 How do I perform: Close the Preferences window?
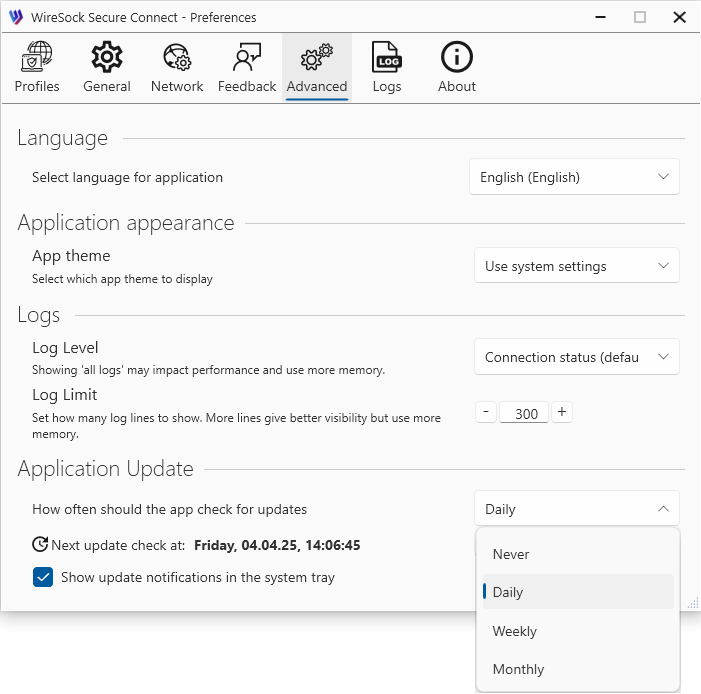pos(679,17)
